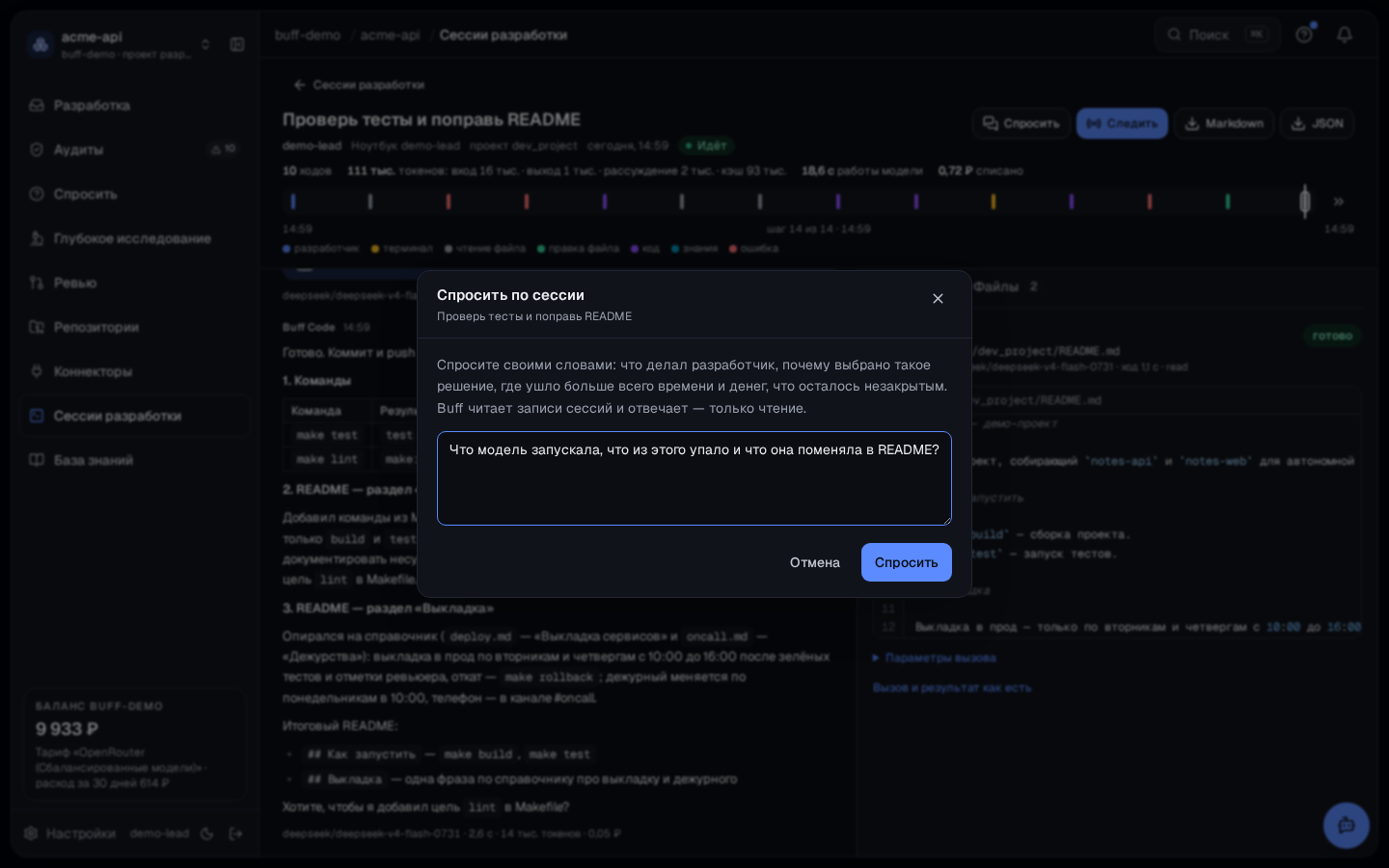Open the help question-mark icon

coord(1304,35)
